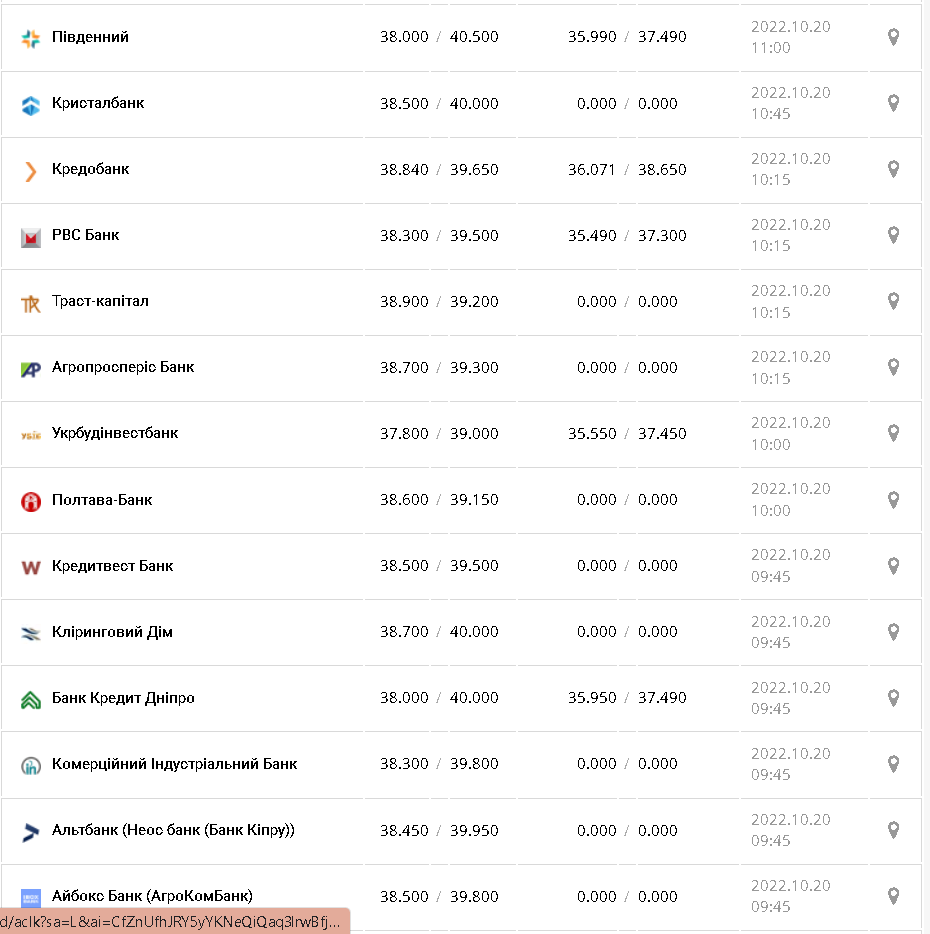Click the Траст-капітал logo icon

point(31,303)
